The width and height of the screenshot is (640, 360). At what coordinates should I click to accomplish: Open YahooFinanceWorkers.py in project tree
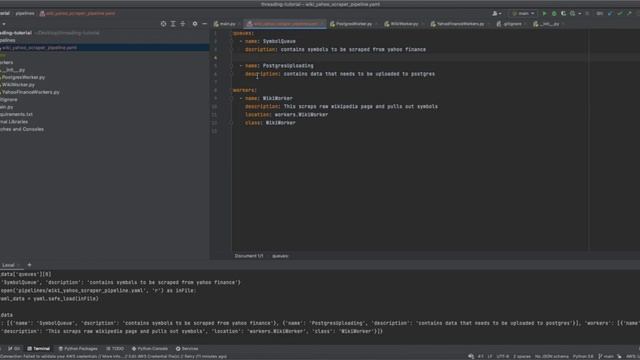(x=31, y=92)
